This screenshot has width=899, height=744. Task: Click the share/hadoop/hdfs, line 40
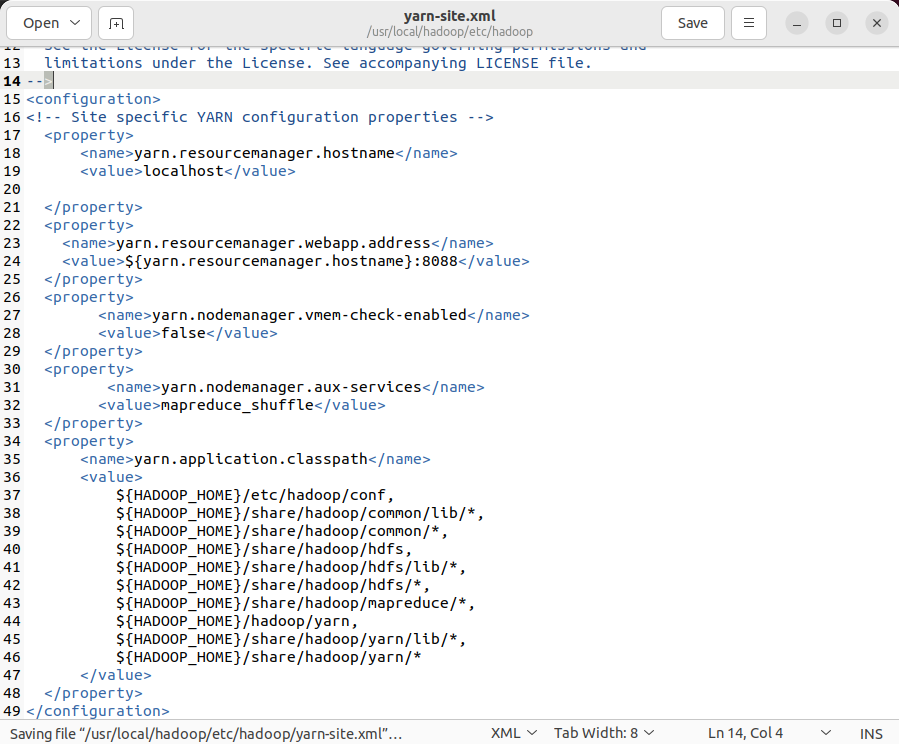264,549
